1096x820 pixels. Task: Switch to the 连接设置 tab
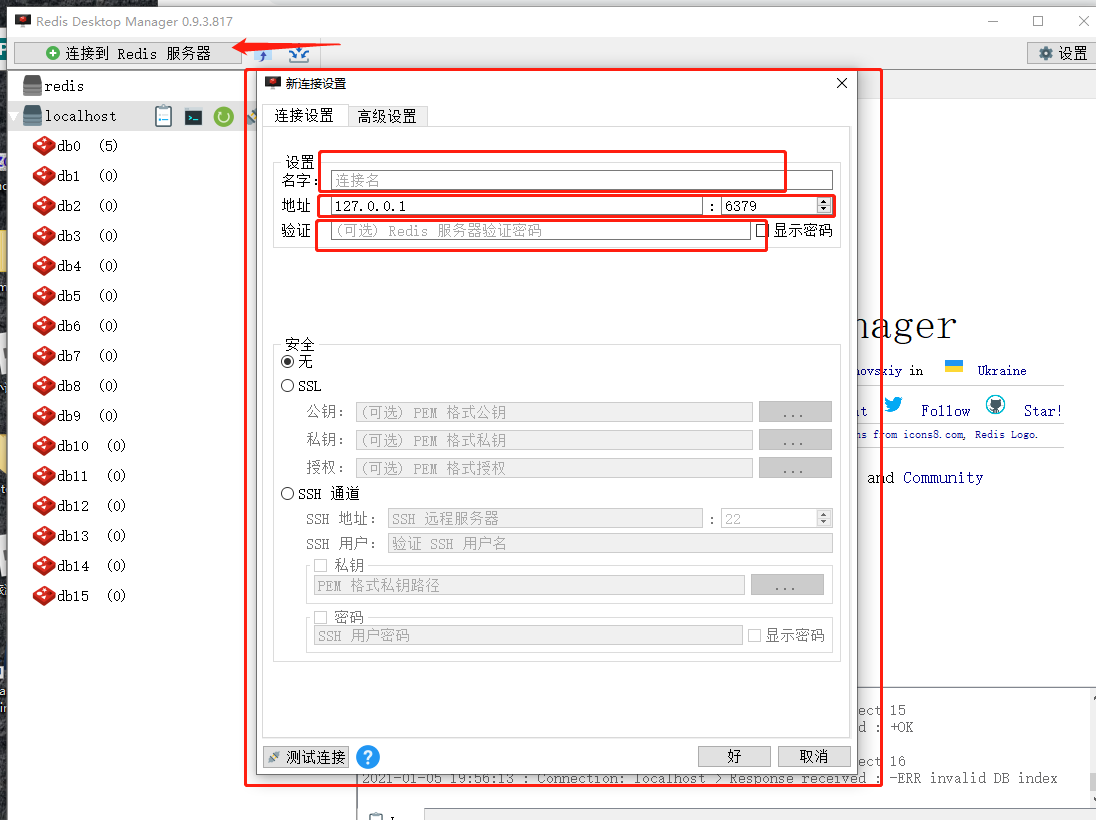303,115
